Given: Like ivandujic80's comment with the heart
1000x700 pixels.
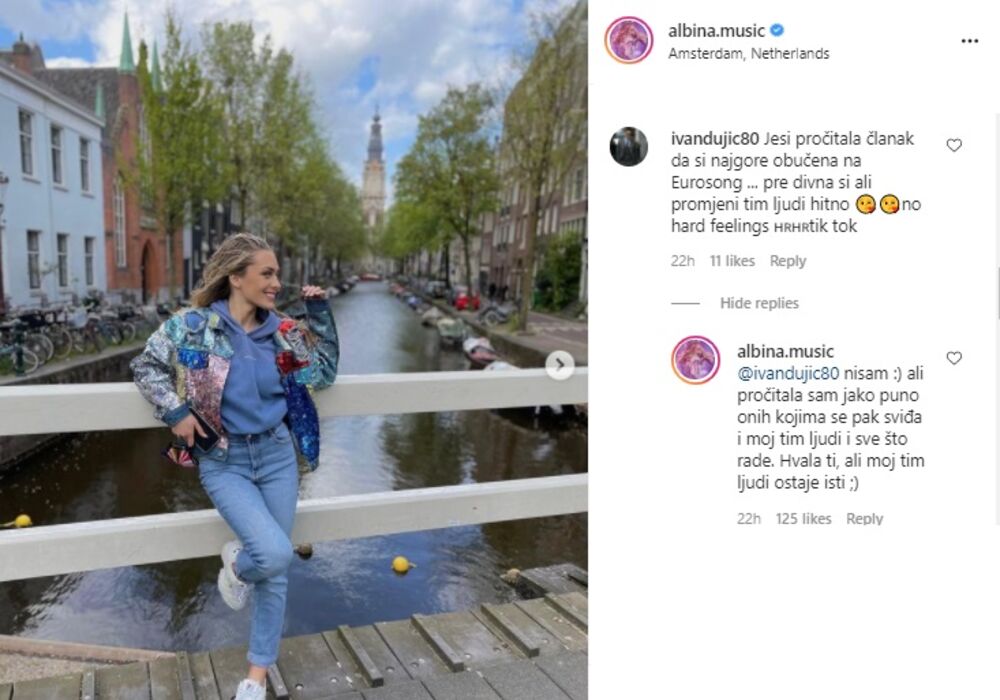Looking at the screenshot, I should click(954, 145).
